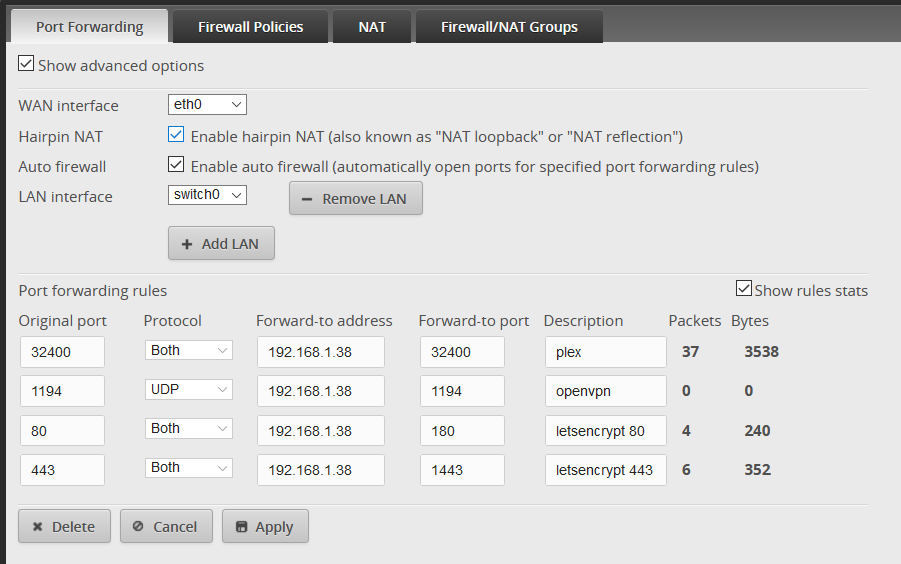This screenshot has width=901, height=564.
Task: Focus Forward-to port field showing 32400
Action: (462, 352)
